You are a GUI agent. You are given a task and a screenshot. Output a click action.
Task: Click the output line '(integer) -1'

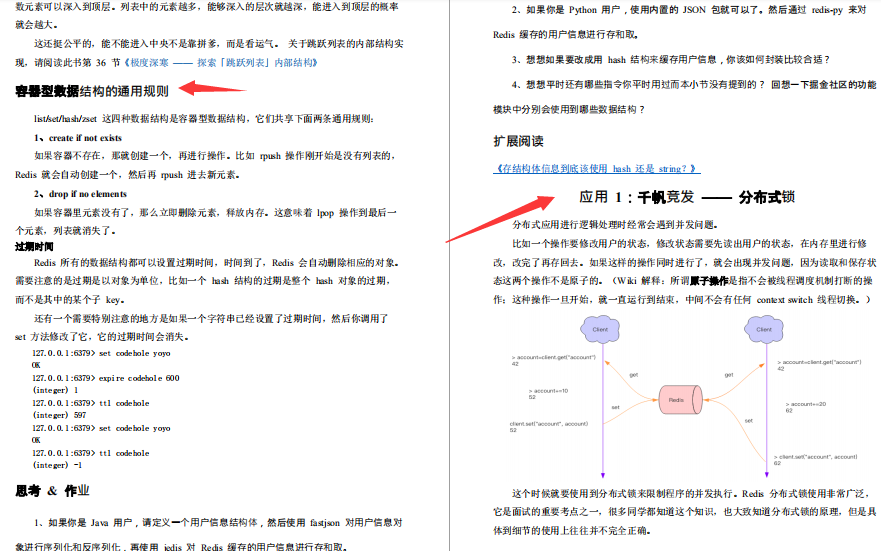coord(57,465)
